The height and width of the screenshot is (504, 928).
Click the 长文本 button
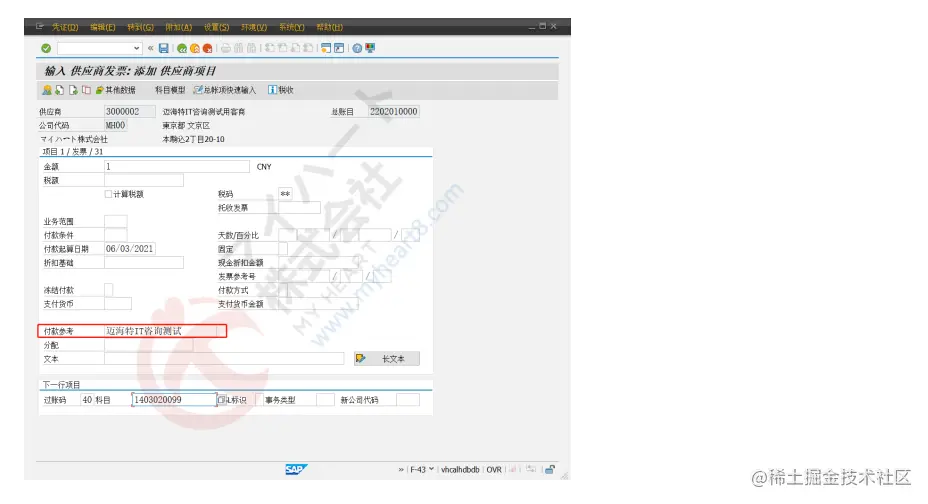(x=387, y=358)
